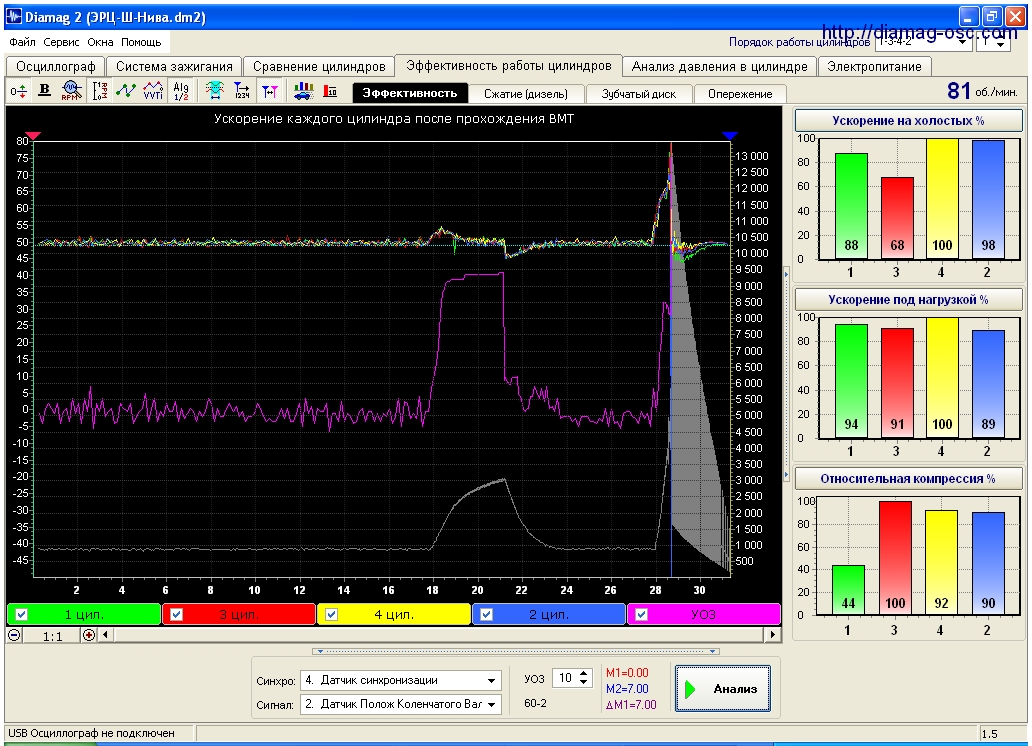Click the ΔM1=7.00 marker readout

click(631, 705)
